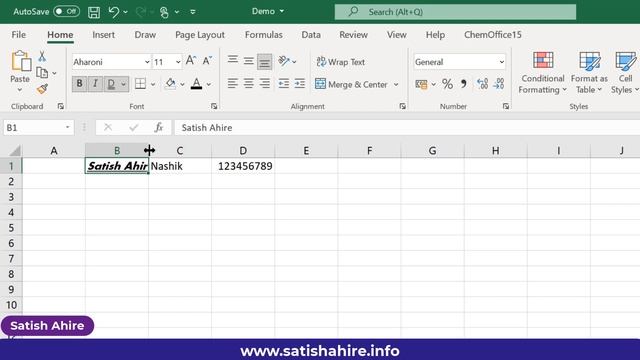
Task: Undo the last action
Action: (114, 12)
